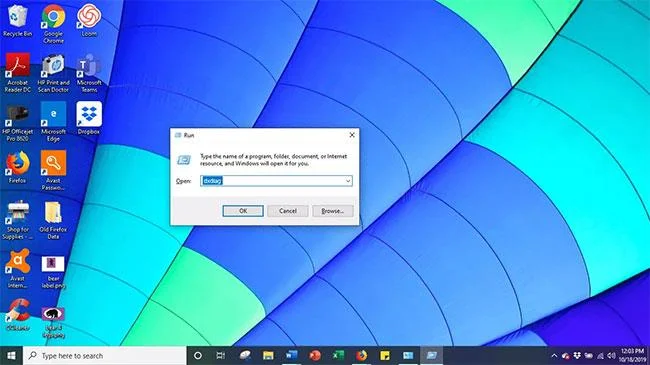
Task: Open Firefox from the taskbar
Action: [x=361, y=355]
